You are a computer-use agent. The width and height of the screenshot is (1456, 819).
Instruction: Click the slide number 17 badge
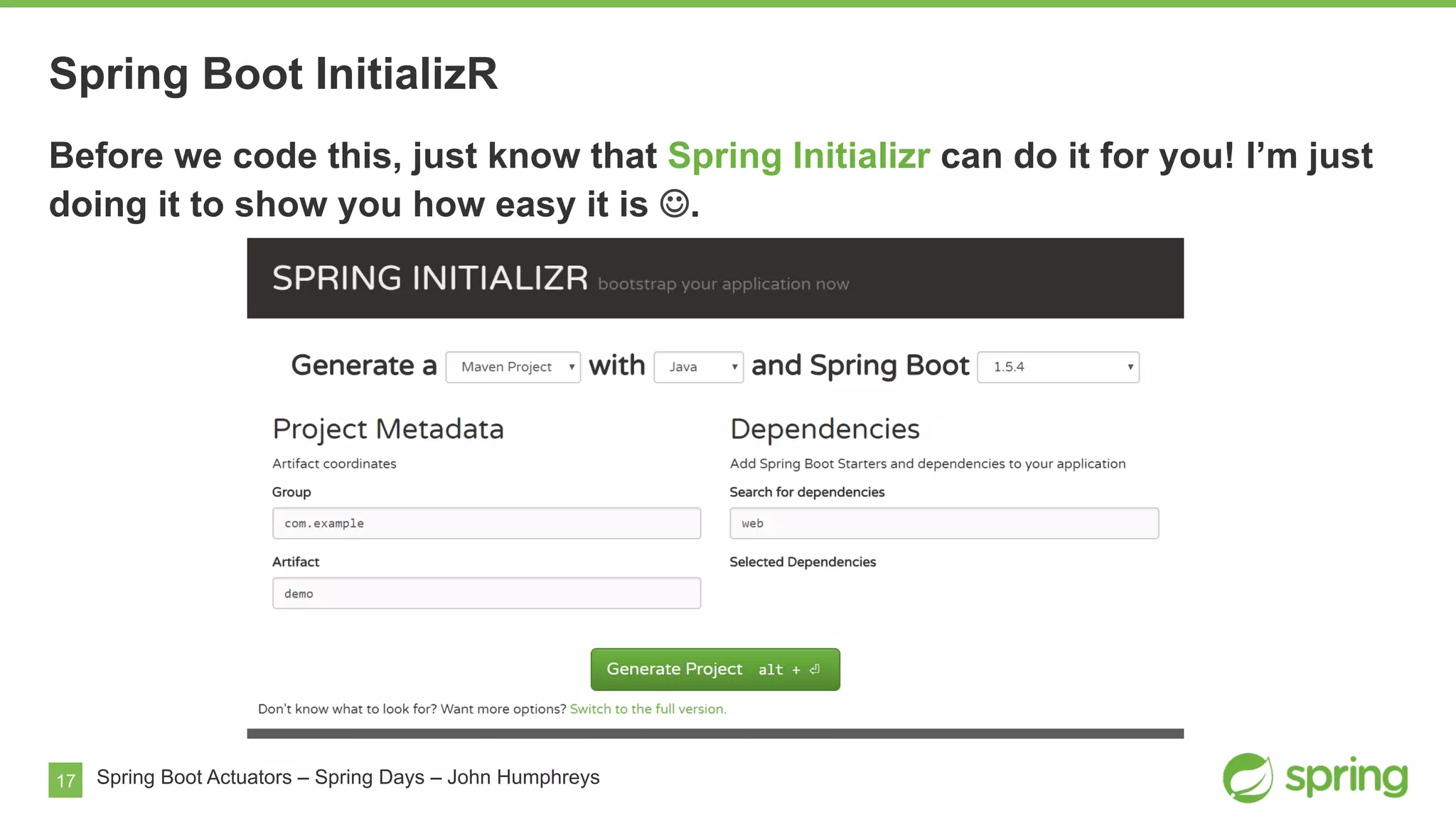point(65,780)
